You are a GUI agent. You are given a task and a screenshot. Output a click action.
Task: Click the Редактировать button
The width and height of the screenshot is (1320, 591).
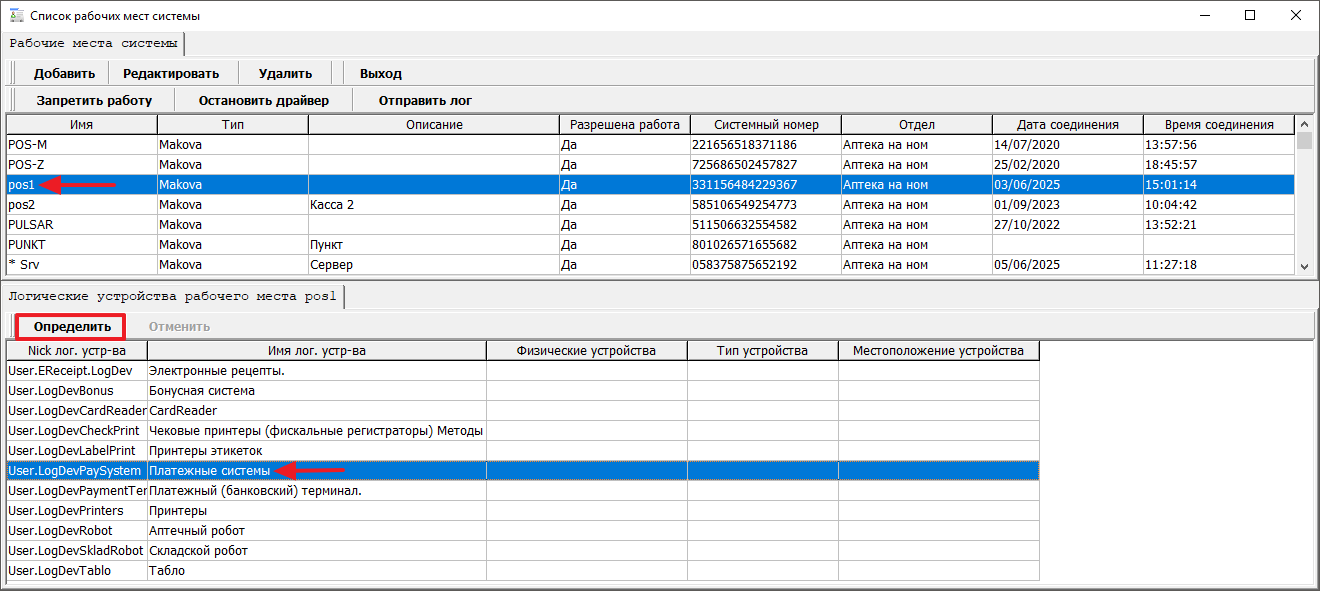click(x=171, y=73)
